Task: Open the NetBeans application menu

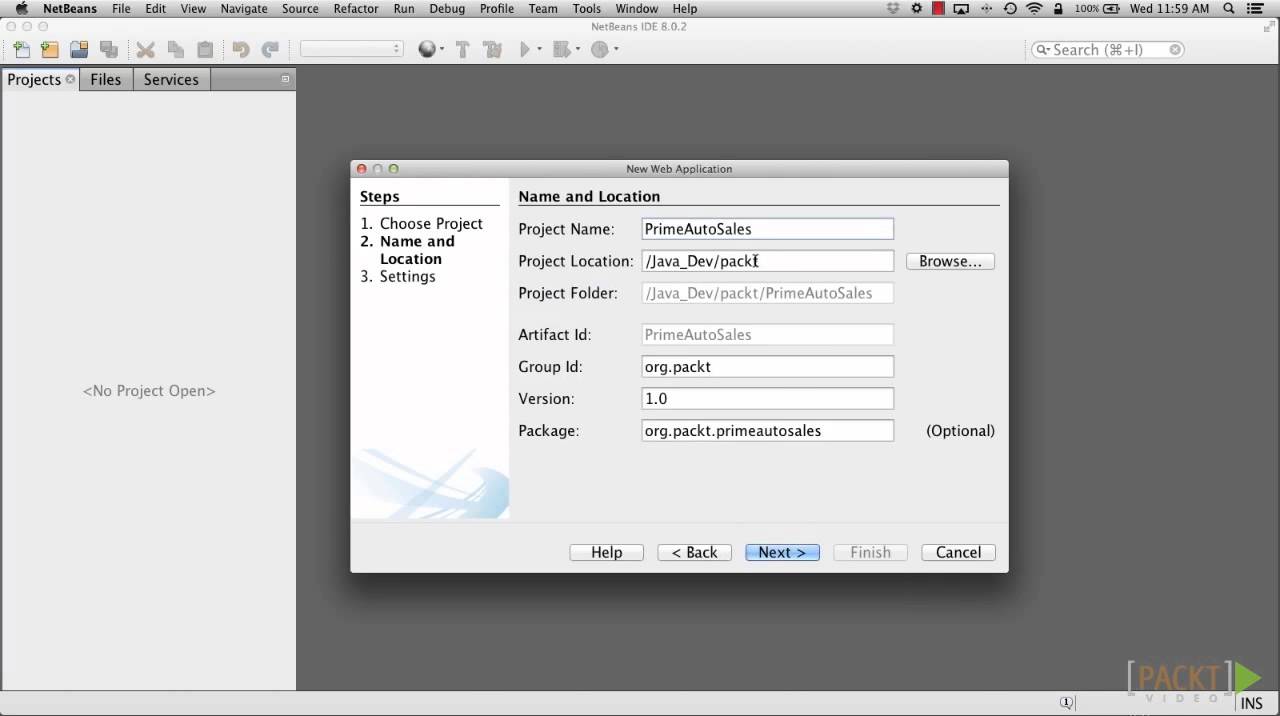Action: point(70,9)
